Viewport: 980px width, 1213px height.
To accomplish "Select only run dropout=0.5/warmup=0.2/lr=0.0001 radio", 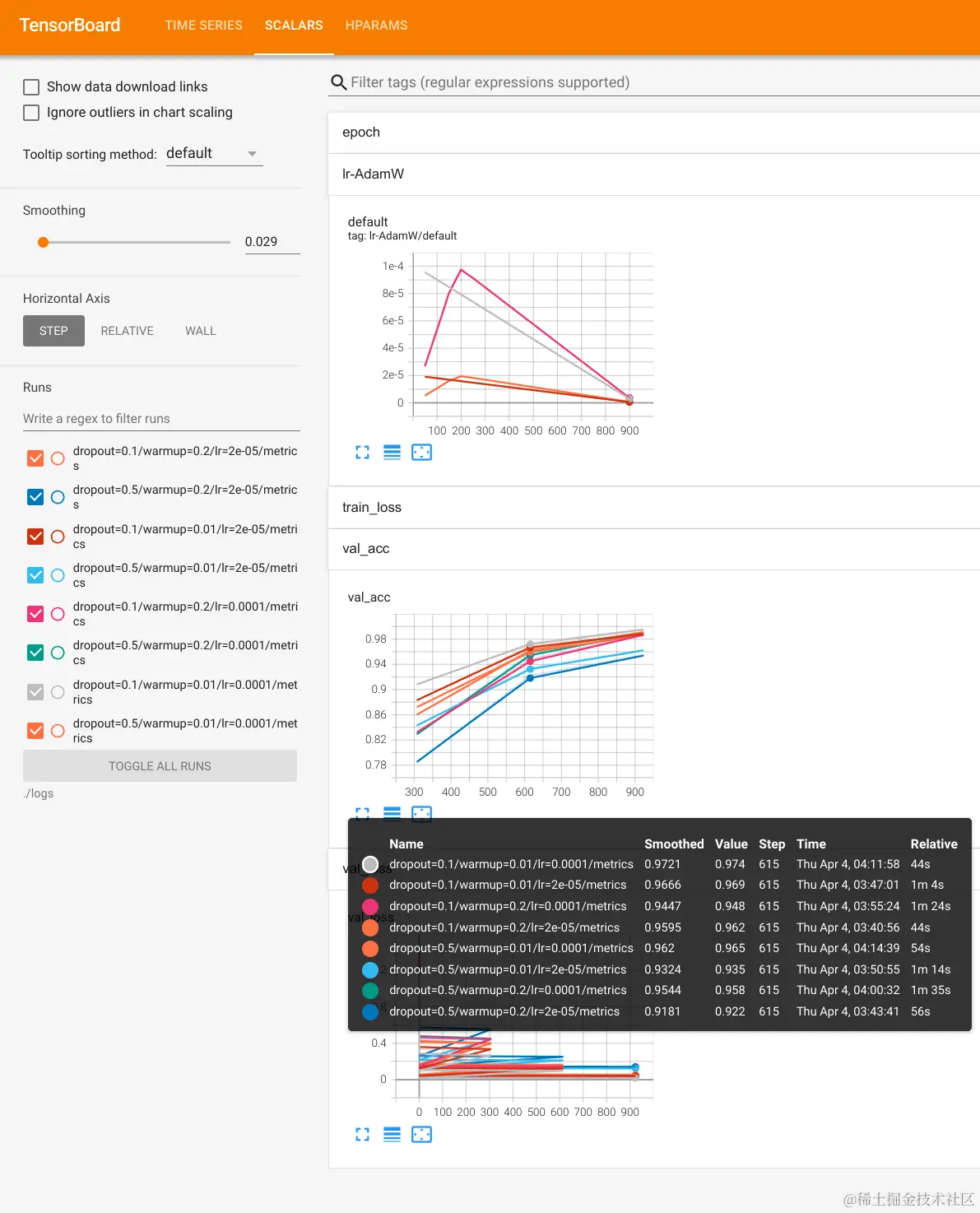I will pyautogui.click(x=58, y=653).
